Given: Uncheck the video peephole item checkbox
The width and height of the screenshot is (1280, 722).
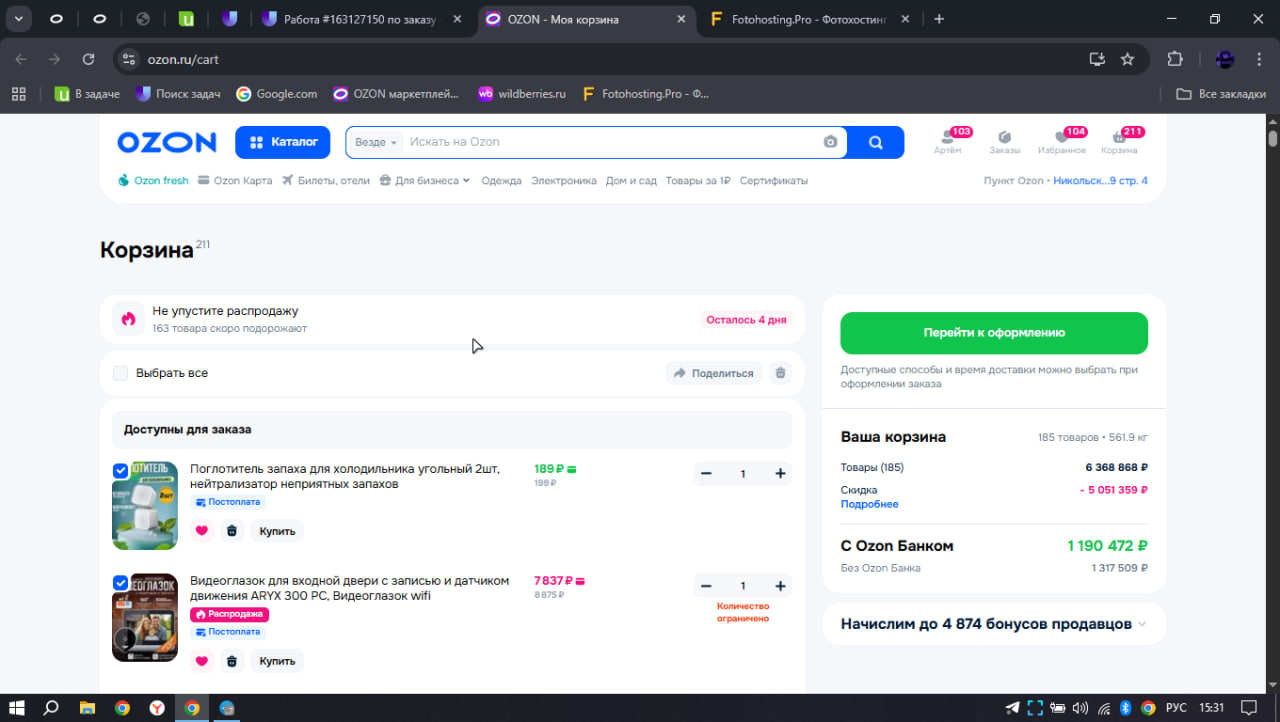Looking at the screenshot, I should [x=121, y=582].
